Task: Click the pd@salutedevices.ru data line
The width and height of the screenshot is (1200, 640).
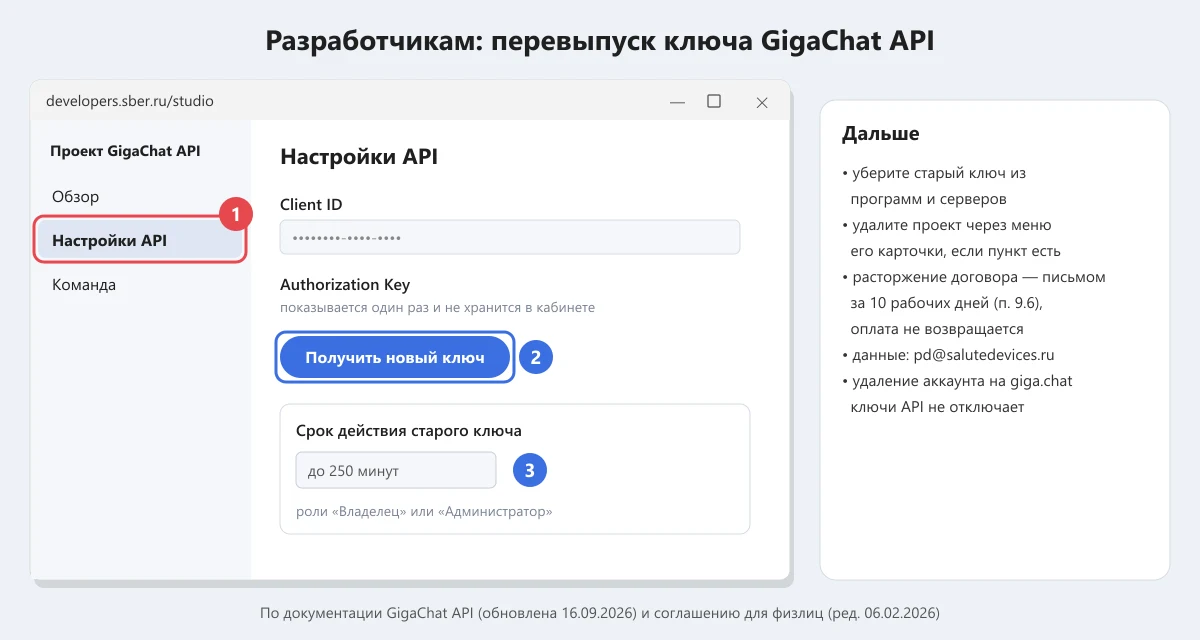Action: pyautogui.click(x=948, y=355)
